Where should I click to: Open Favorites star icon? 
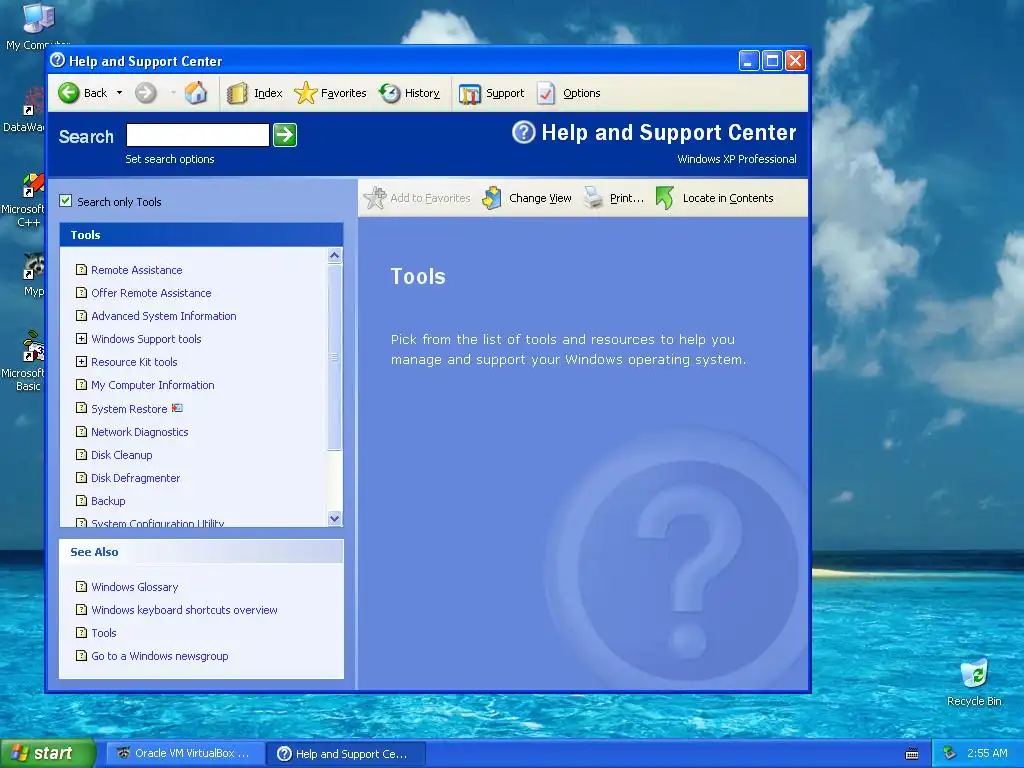[x=305, y=93]
